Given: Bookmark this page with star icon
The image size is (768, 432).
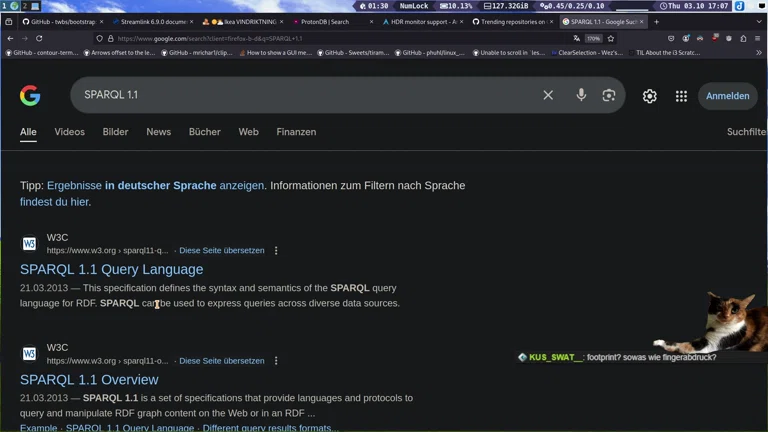Looking at the screenshot, I should tap(611, 38).
